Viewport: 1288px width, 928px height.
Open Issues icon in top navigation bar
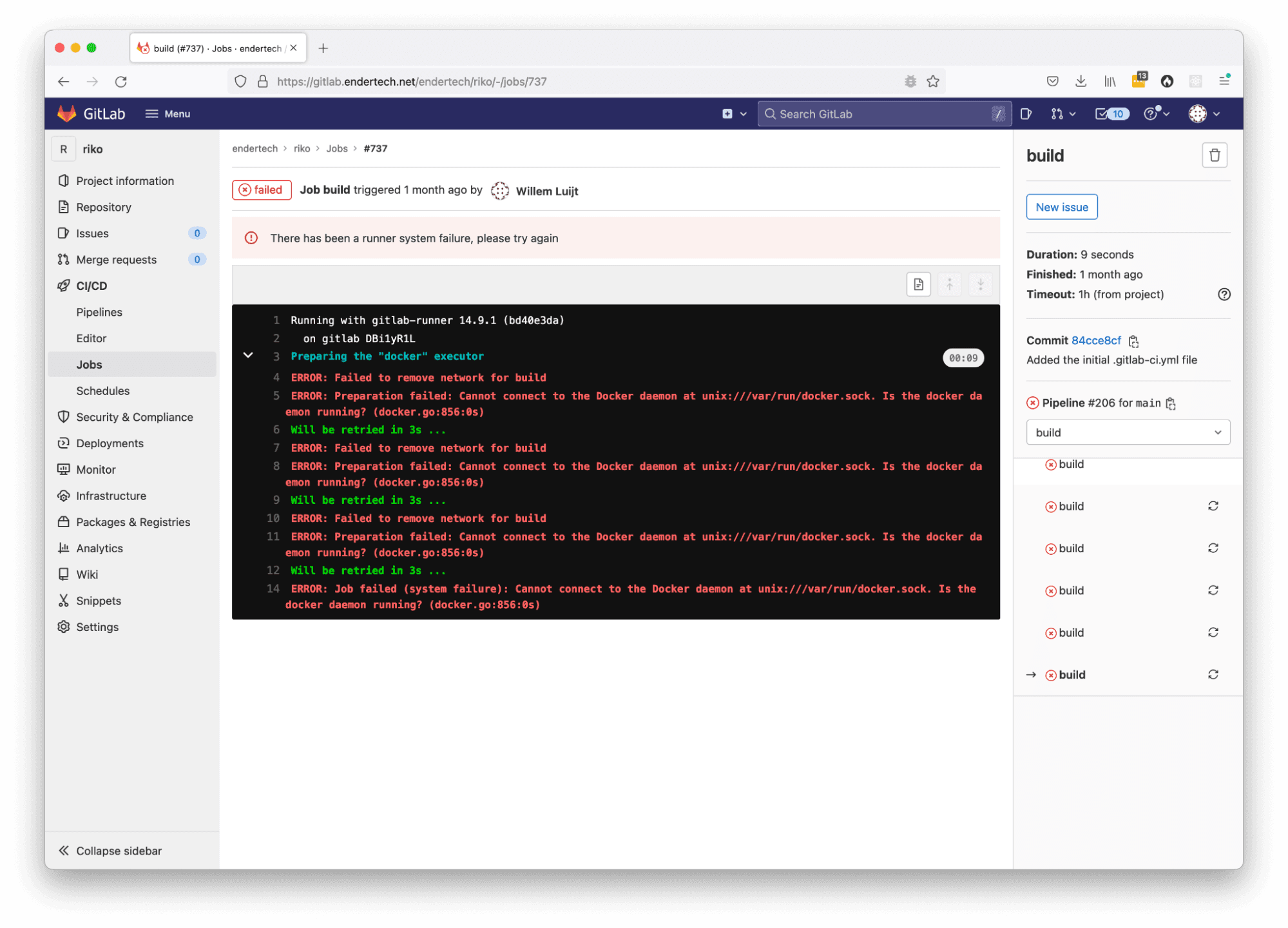click(1026, 114)
